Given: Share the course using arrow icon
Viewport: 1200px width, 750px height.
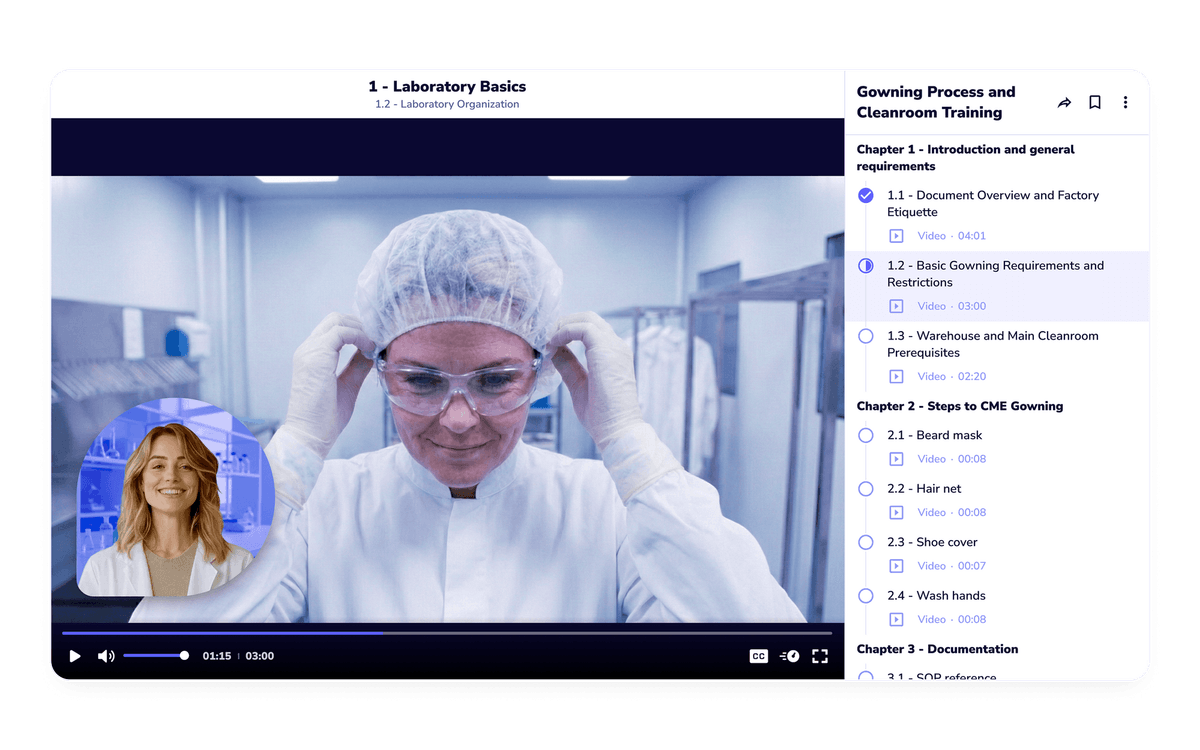Looking at the screenshot, I should tap(1064, 103).
